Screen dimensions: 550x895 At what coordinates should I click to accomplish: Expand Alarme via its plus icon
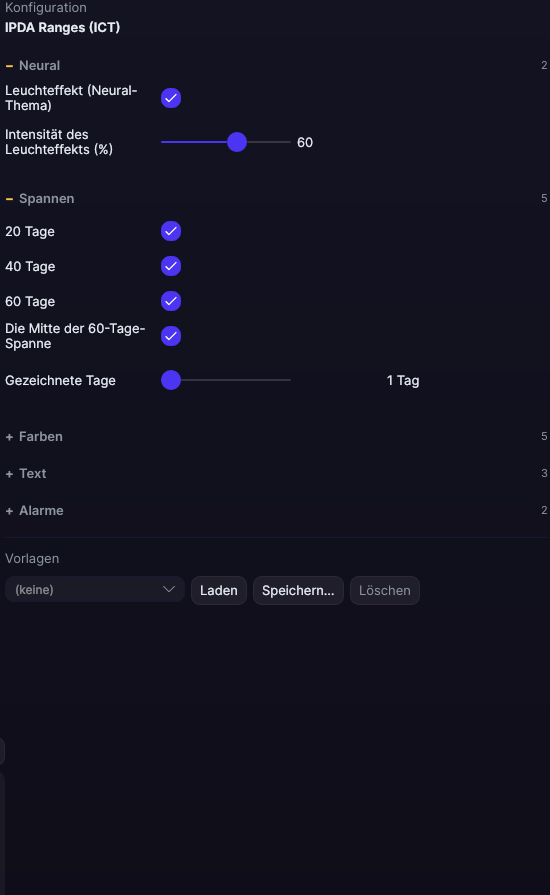pyautogui.click(x=9, y=511)
